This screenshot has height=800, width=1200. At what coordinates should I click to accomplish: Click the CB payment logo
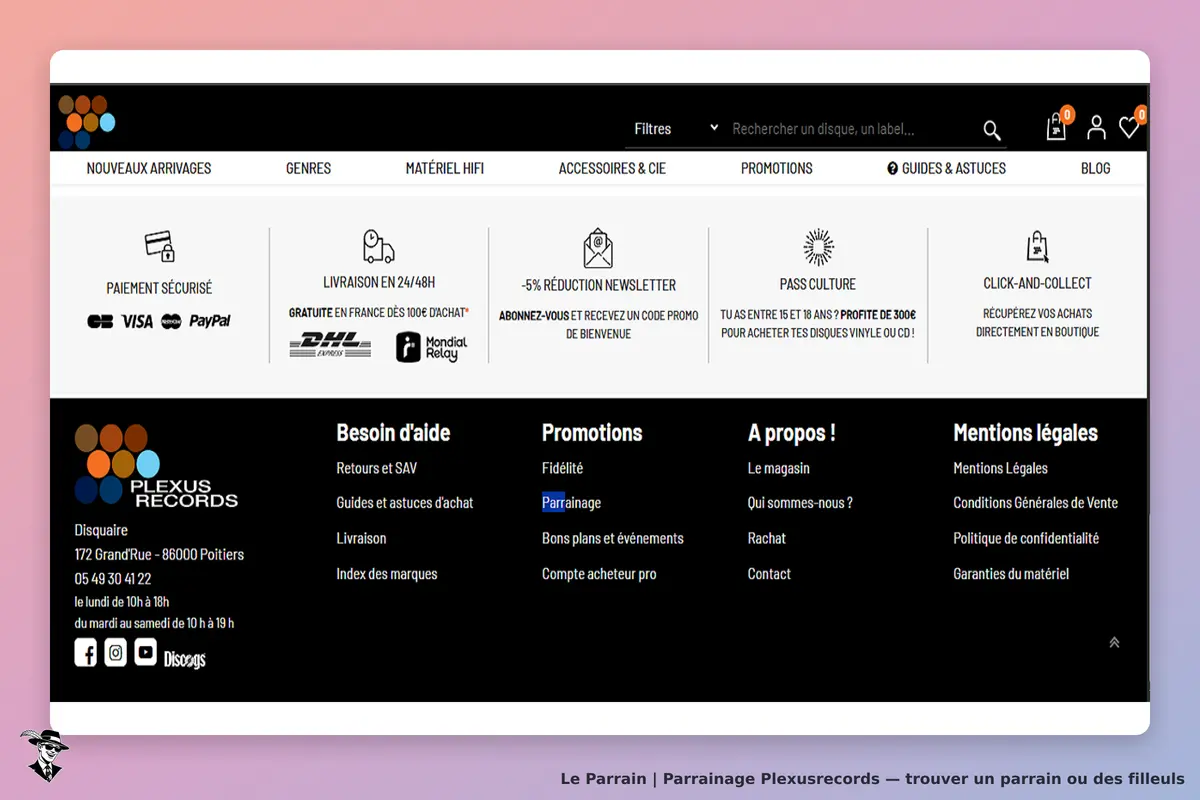pyautogui.click(x=100, y=321)
